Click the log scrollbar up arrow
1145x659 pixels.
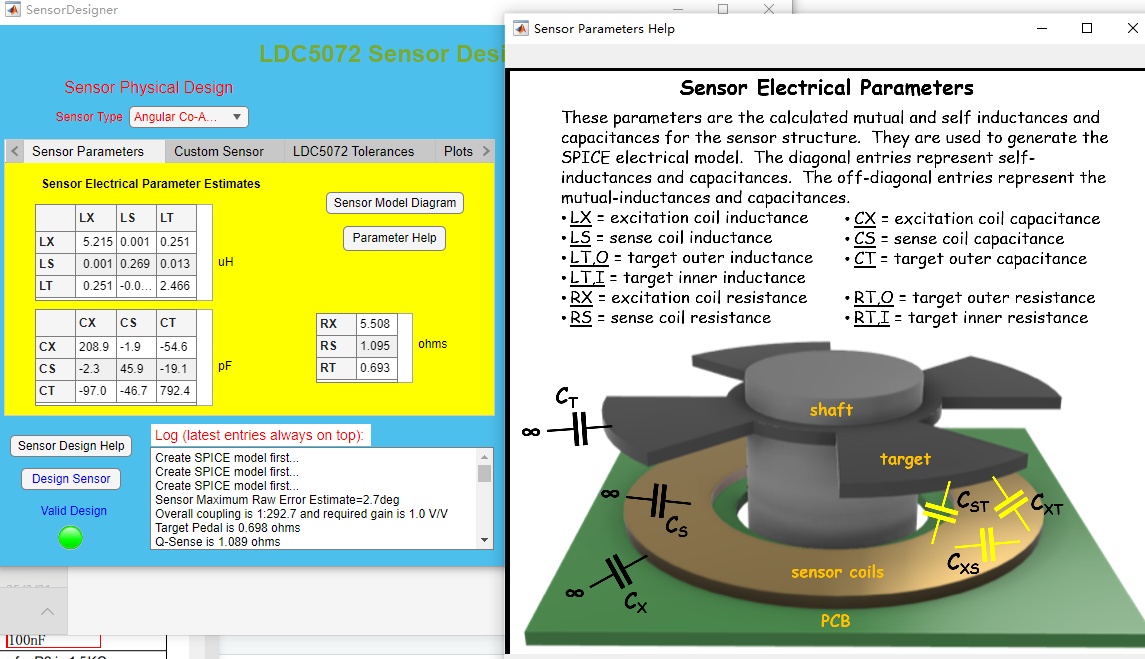tap(484, 457)
